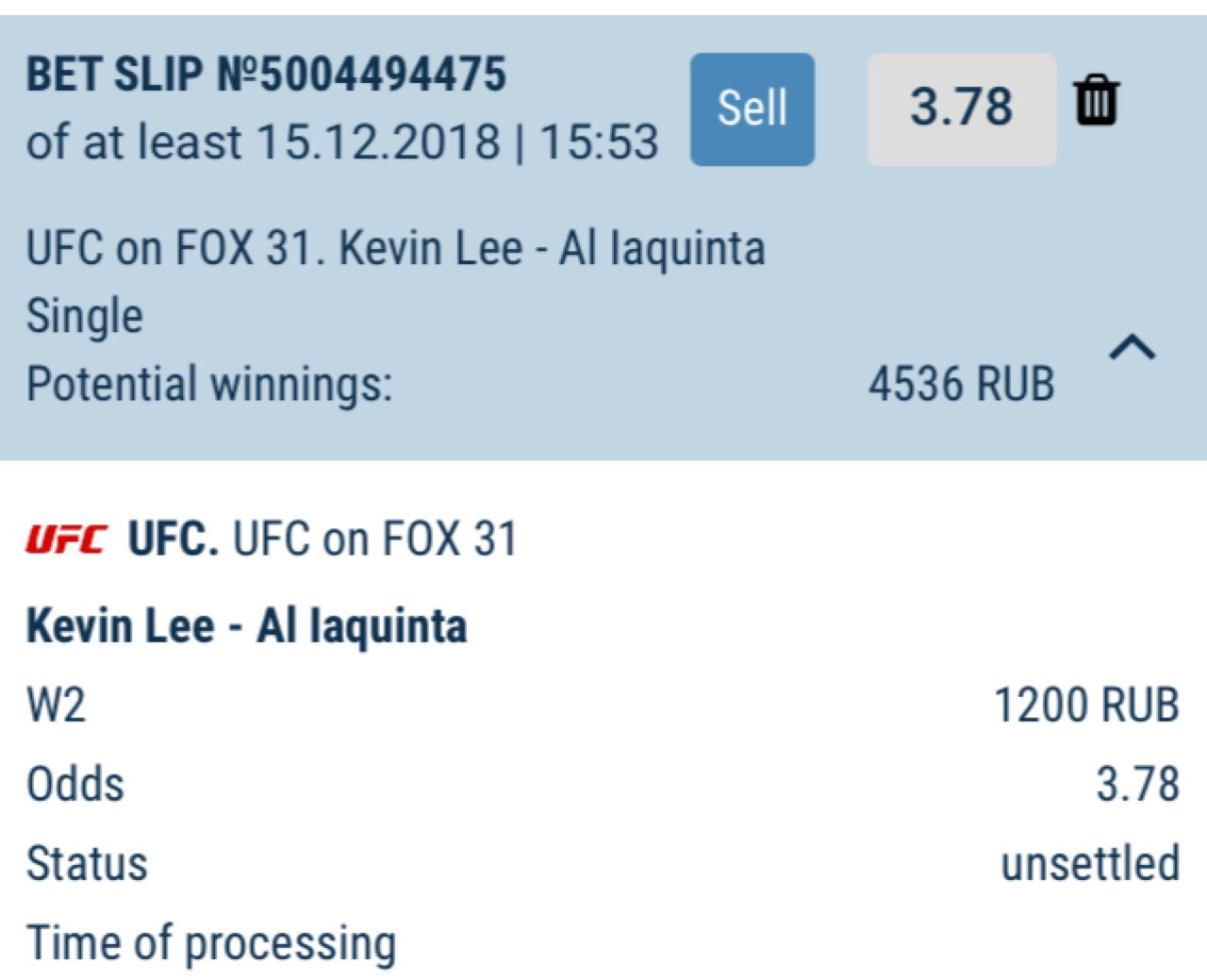This screenshot has height=980, width=1207.
Task: Select the 1200 RUB stake amount
Action: click(x=1086, y=705)
